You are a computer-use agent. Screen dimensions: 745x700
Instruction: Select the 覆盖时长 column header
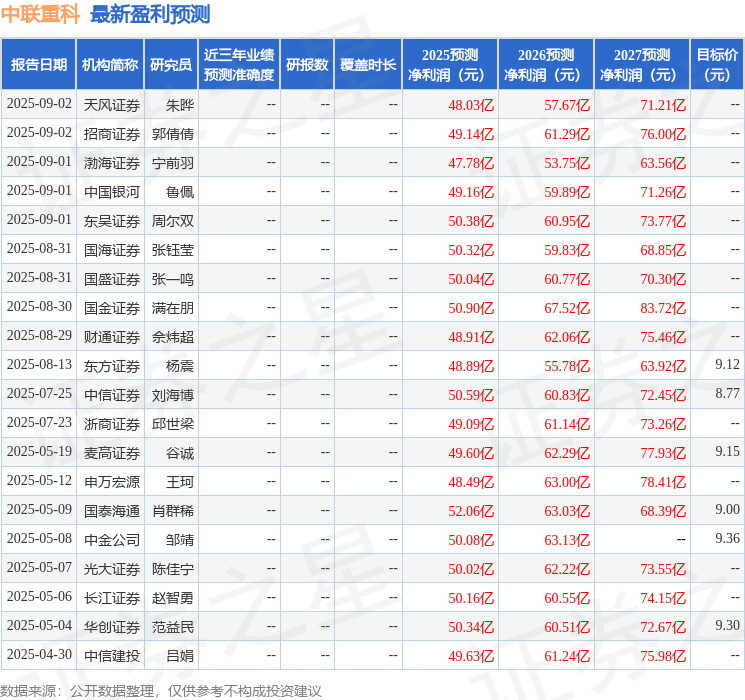tap(368, 65)
